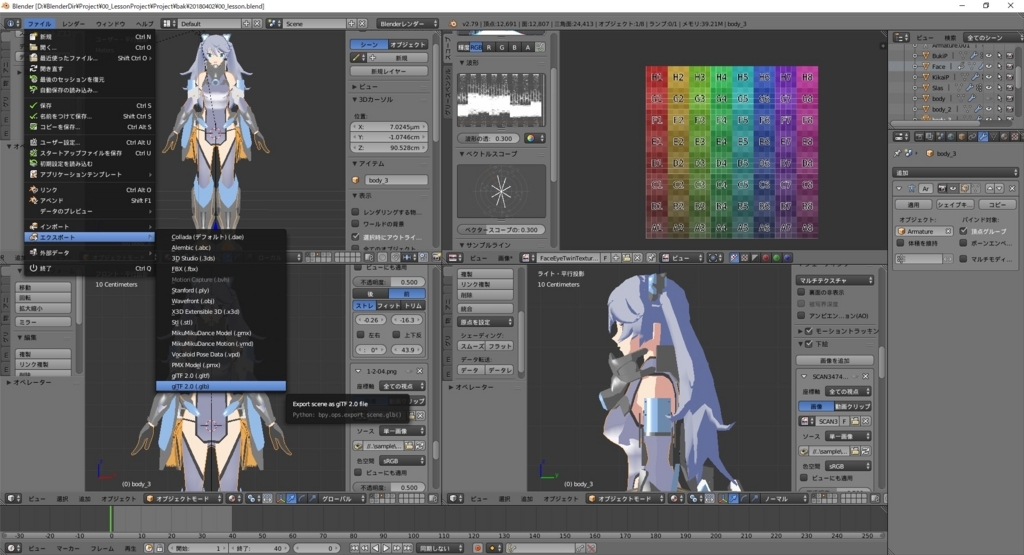
Task: Click the translate manipulator arrow icon in left viewport
Action: tap(291, 498)
